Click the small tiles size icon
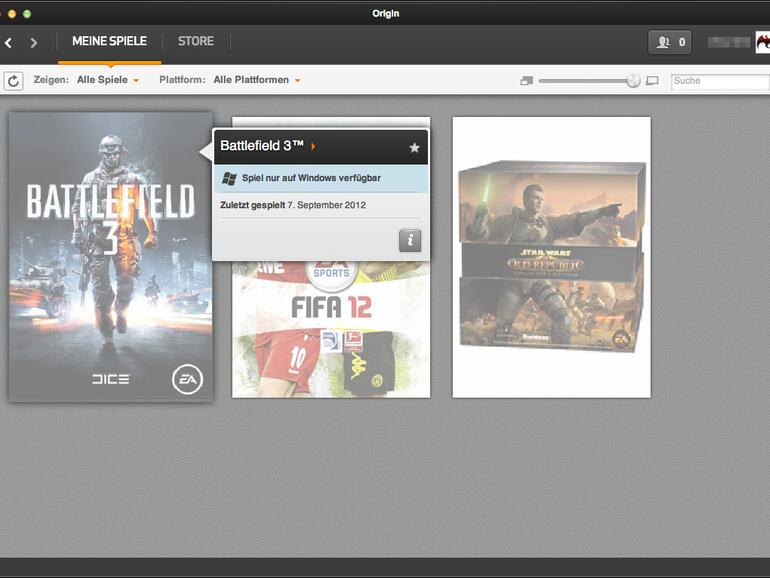This screenshot has height=578, width=770. point(526,81)
